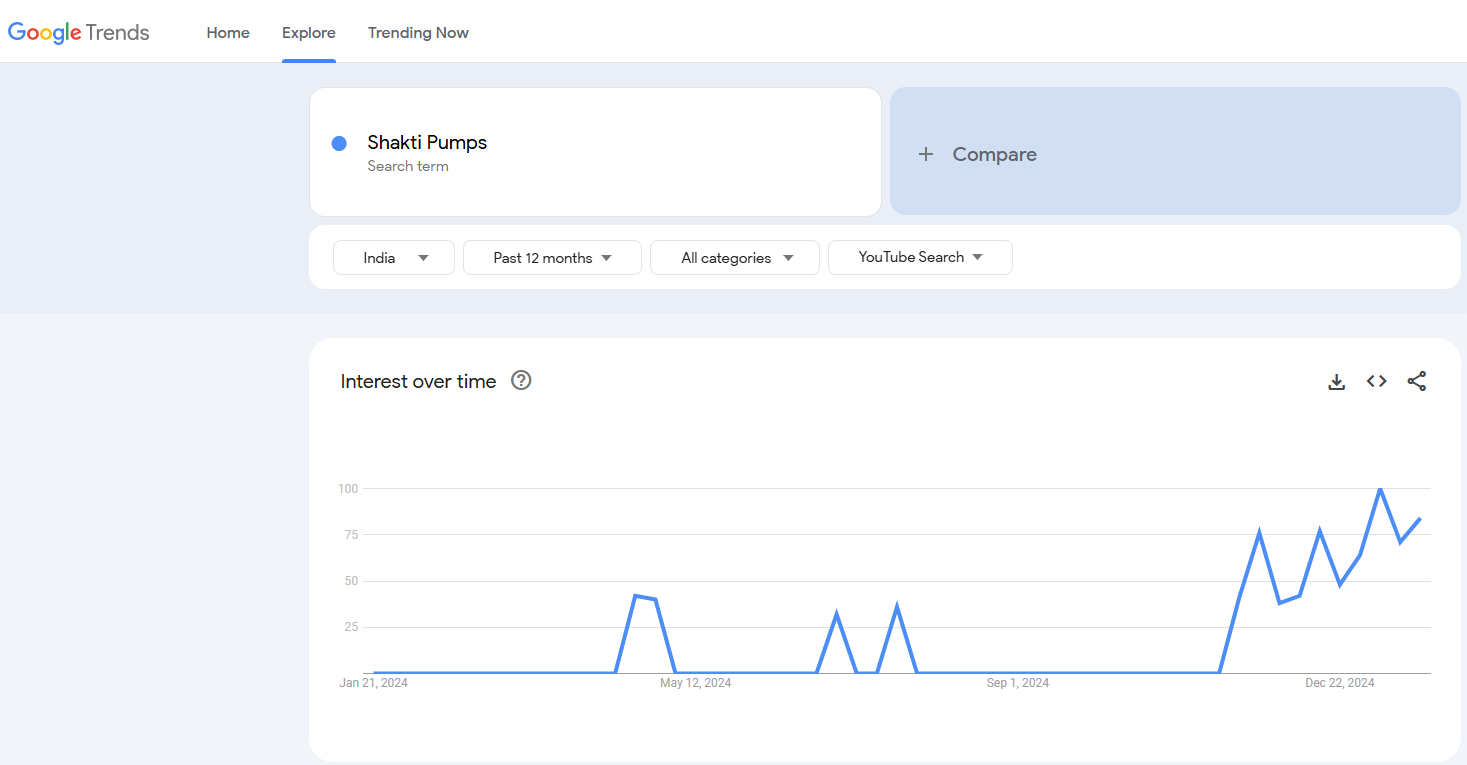1467x765 pixels.
Task: Click the embed code icon
Action: (x=1377, y=381)
